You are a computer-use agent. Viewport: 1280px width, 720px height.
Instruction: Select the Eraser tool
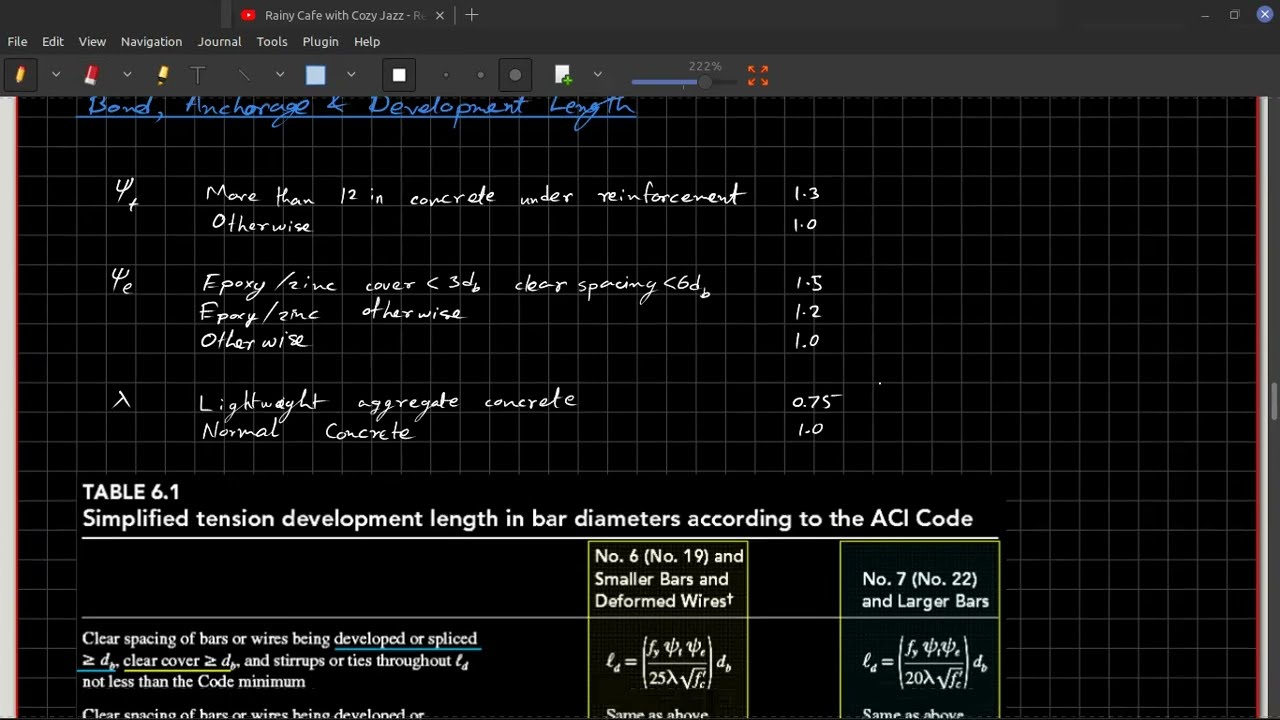[91, 75]
